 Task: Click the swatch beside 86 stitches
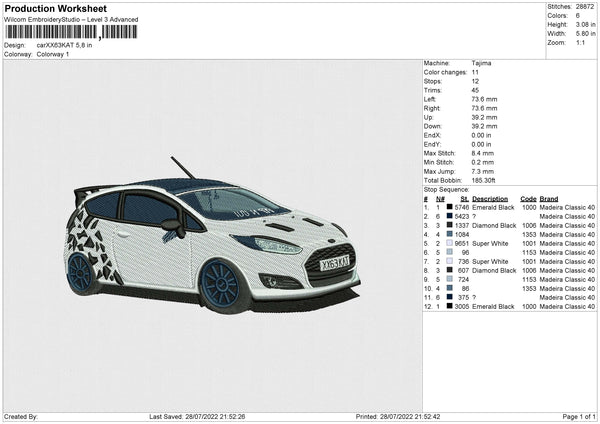(450, 288)
